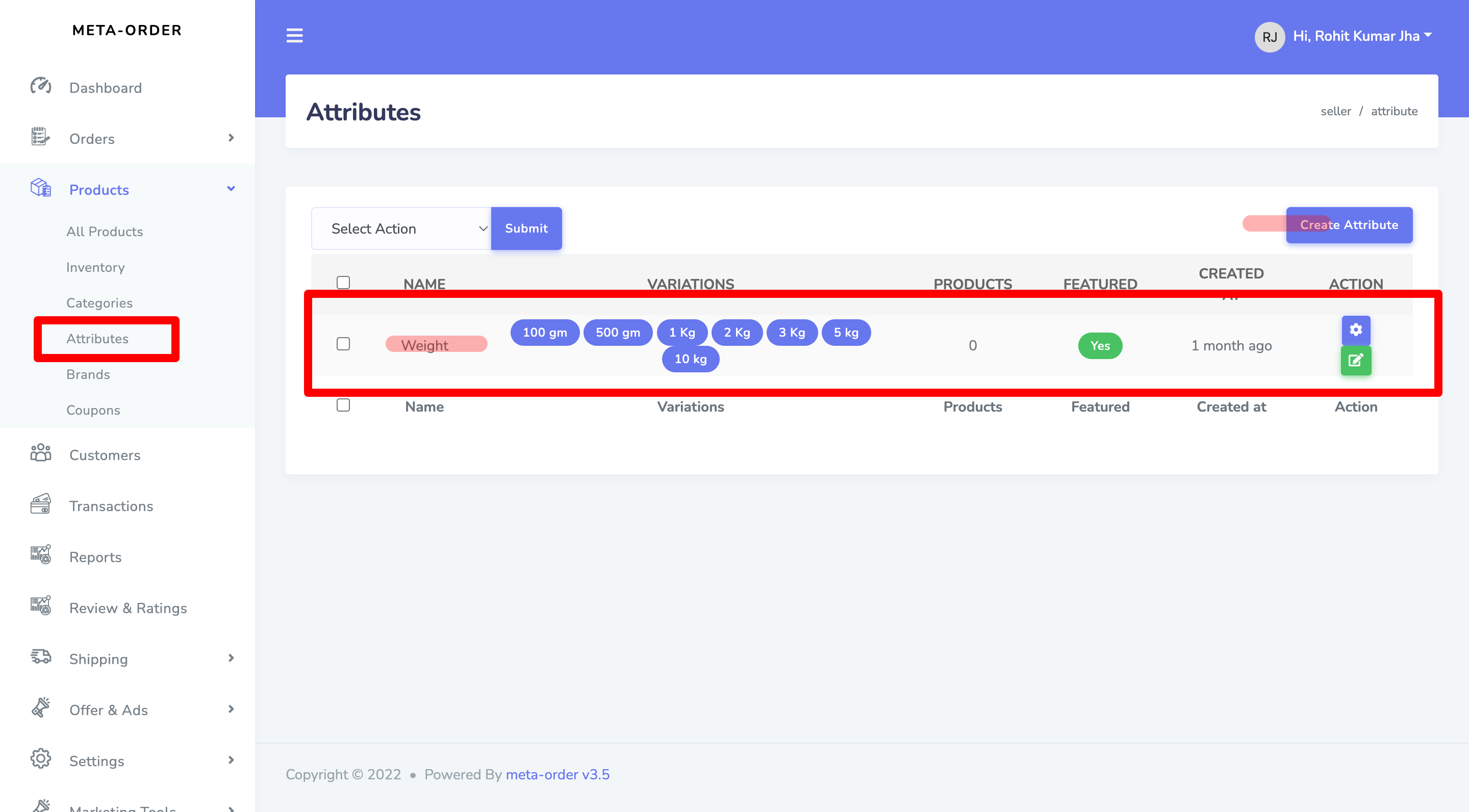This screenshot has width=1469, height=812.
Task: Click the green Yes featured badge
Action: tap(1100, 345)
